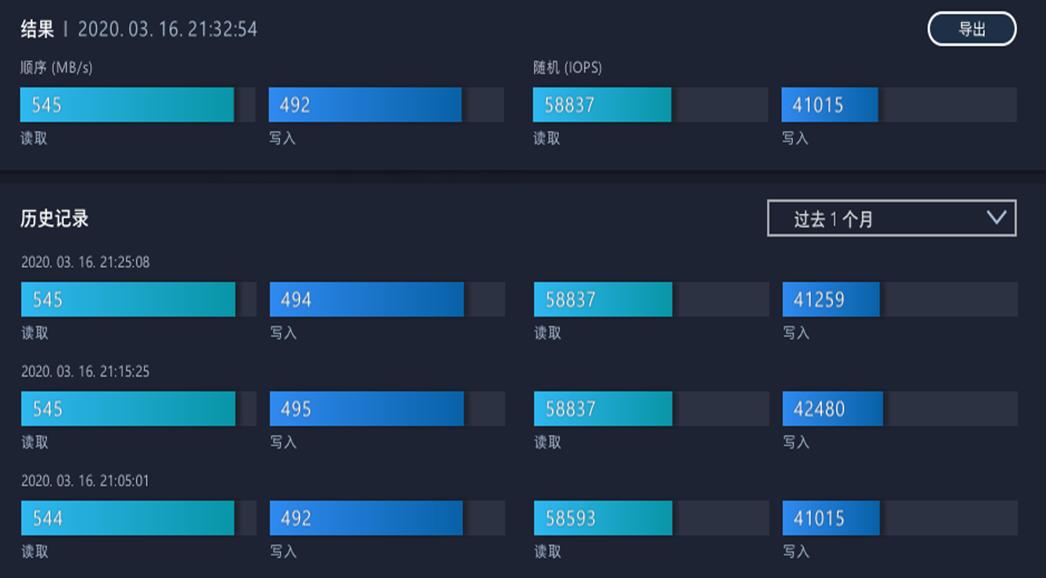Select the 历史记录 (History) section title
Image resolution: width=1046 pixels, height=578 pixels.
(x=52, y=217)
